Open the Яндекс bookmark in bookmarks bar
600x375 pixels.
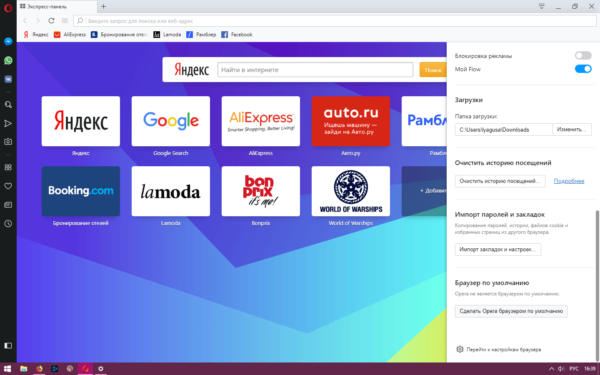(36, 34)
